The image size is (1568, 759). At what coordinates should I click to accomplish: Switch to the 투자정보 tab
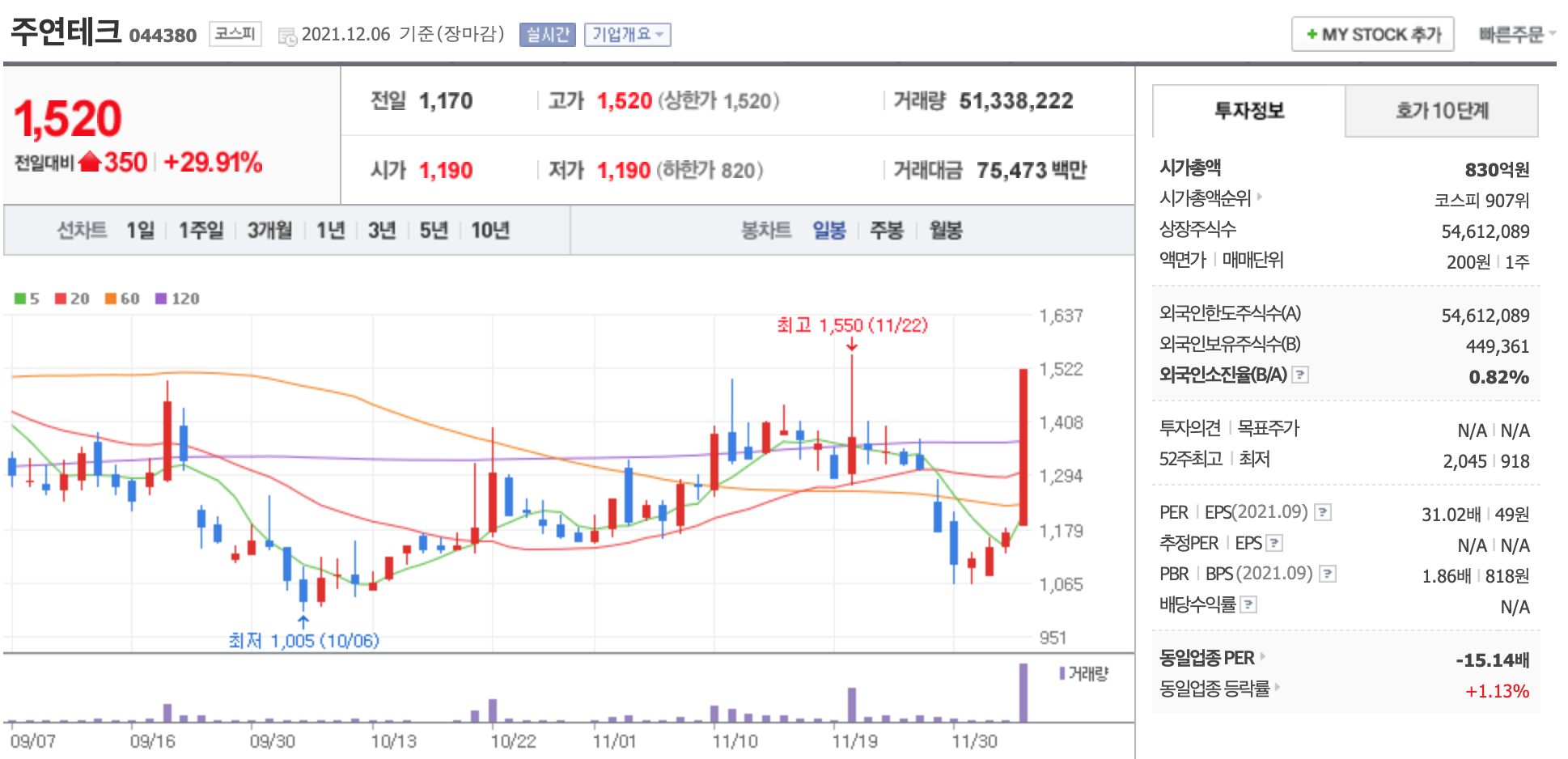[x=1248, y=111]
